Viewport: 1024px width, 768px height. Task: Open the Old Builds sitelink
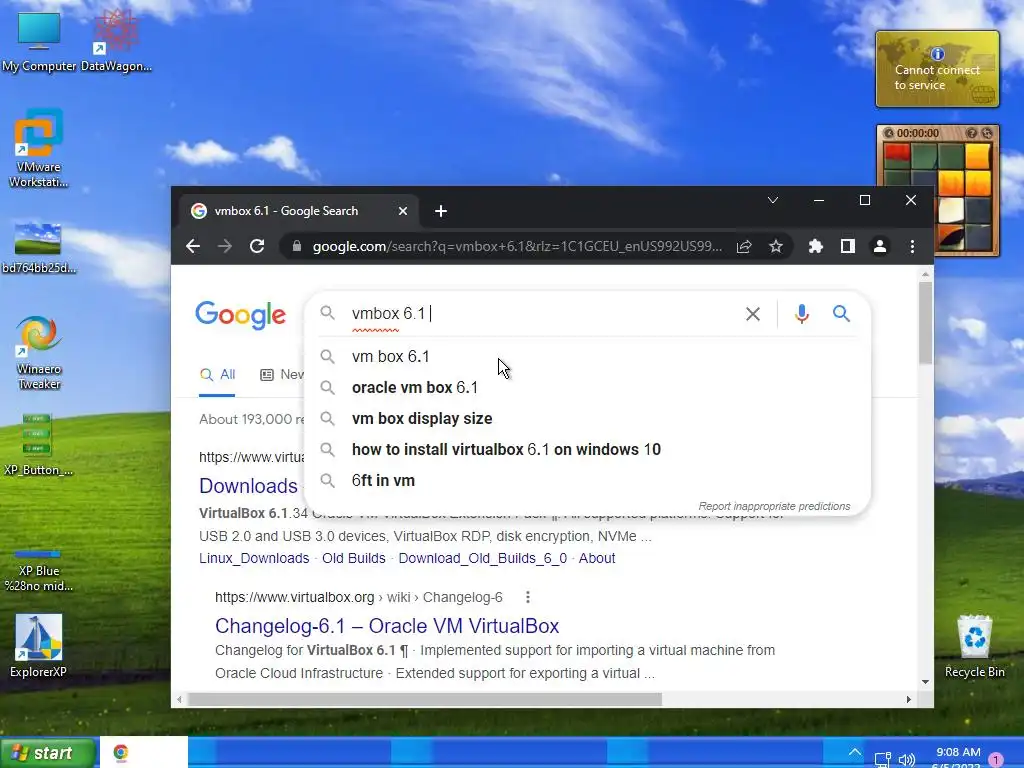pos(353,558)
